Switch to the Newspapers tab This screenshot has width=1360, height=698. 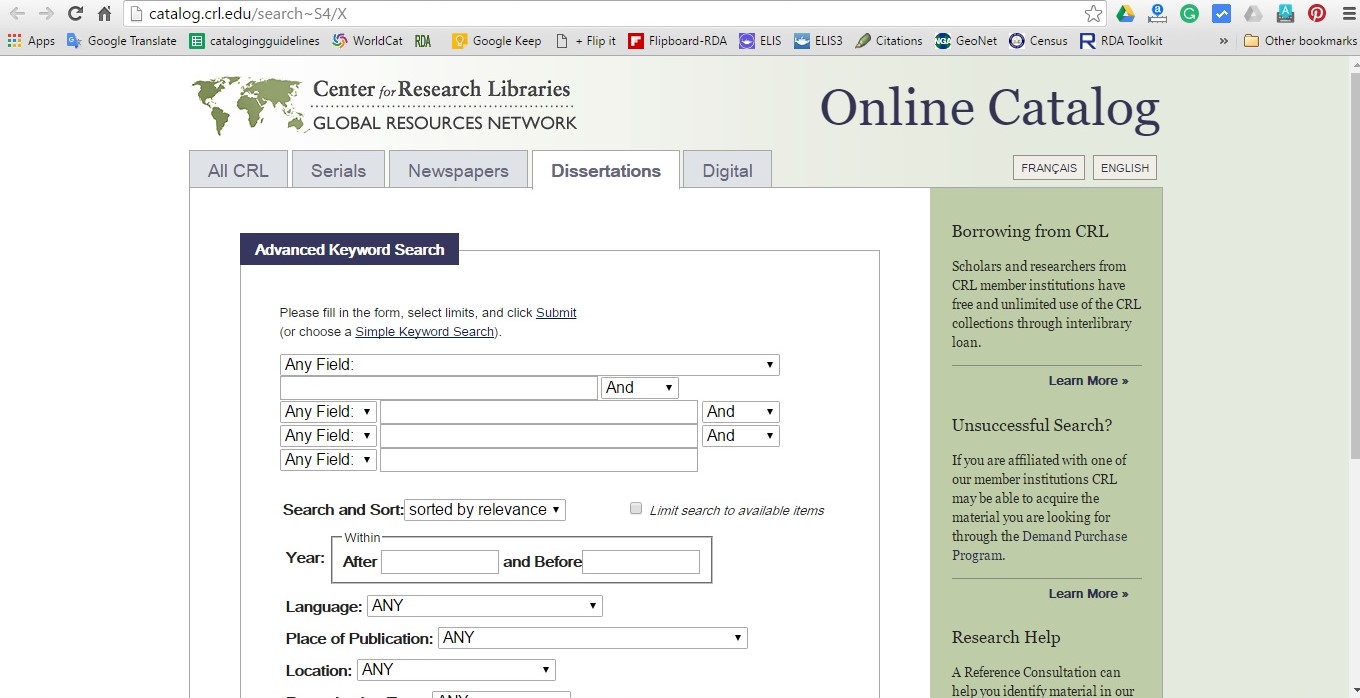(x=458, y=170)
